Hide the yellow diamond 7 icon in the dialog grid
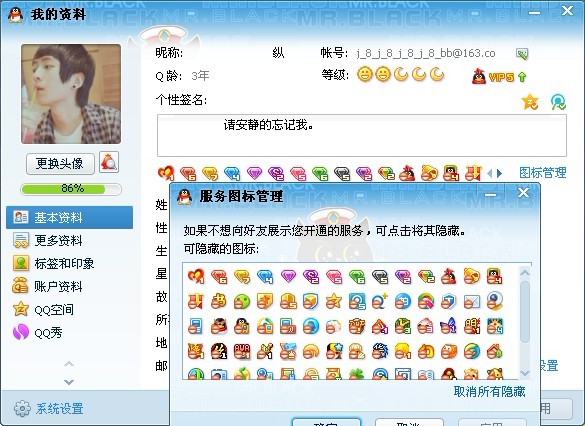Screen dimensions: 585x426 coord(242,276)
